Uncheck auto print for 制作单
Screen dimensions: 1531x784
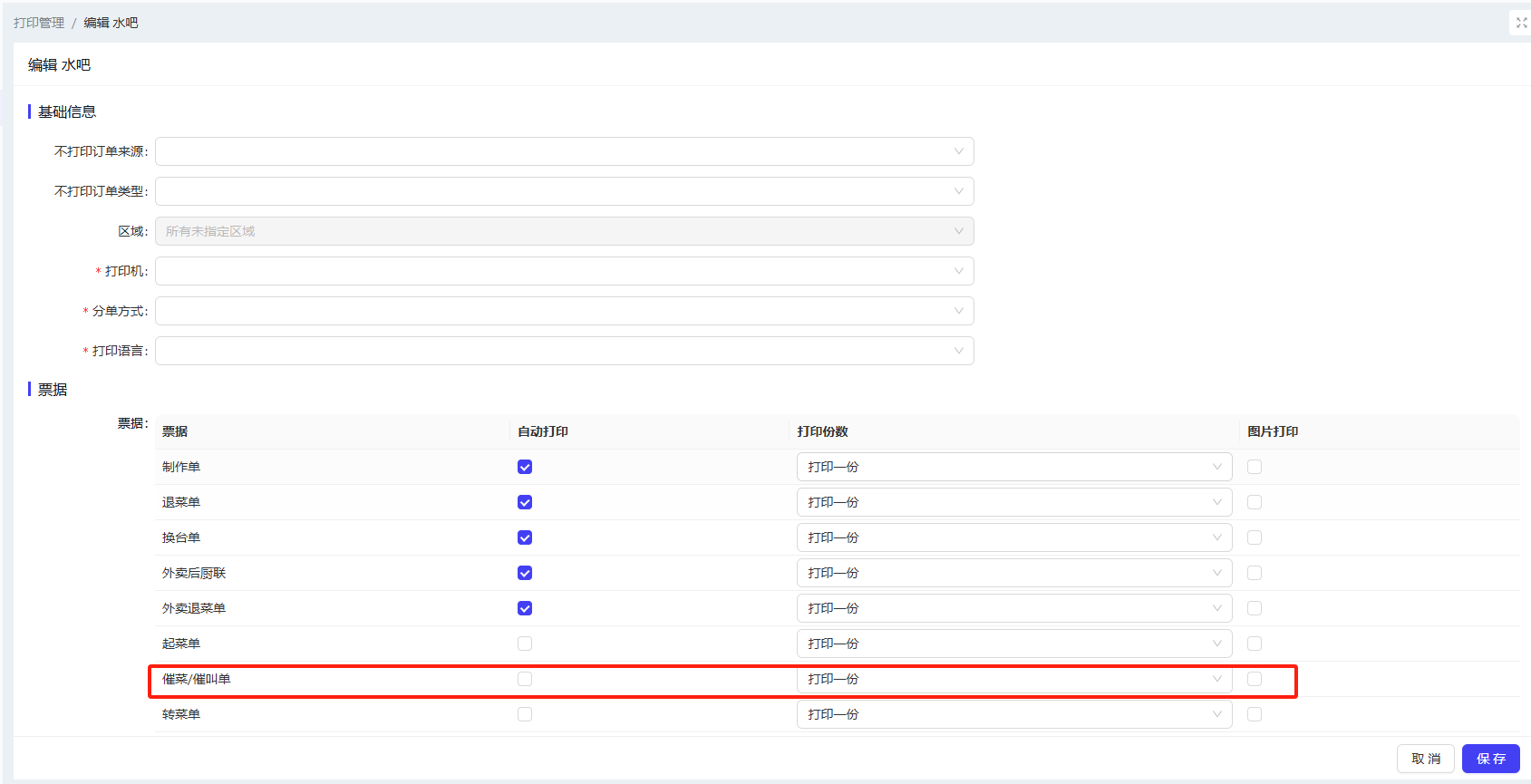[525, 467]
